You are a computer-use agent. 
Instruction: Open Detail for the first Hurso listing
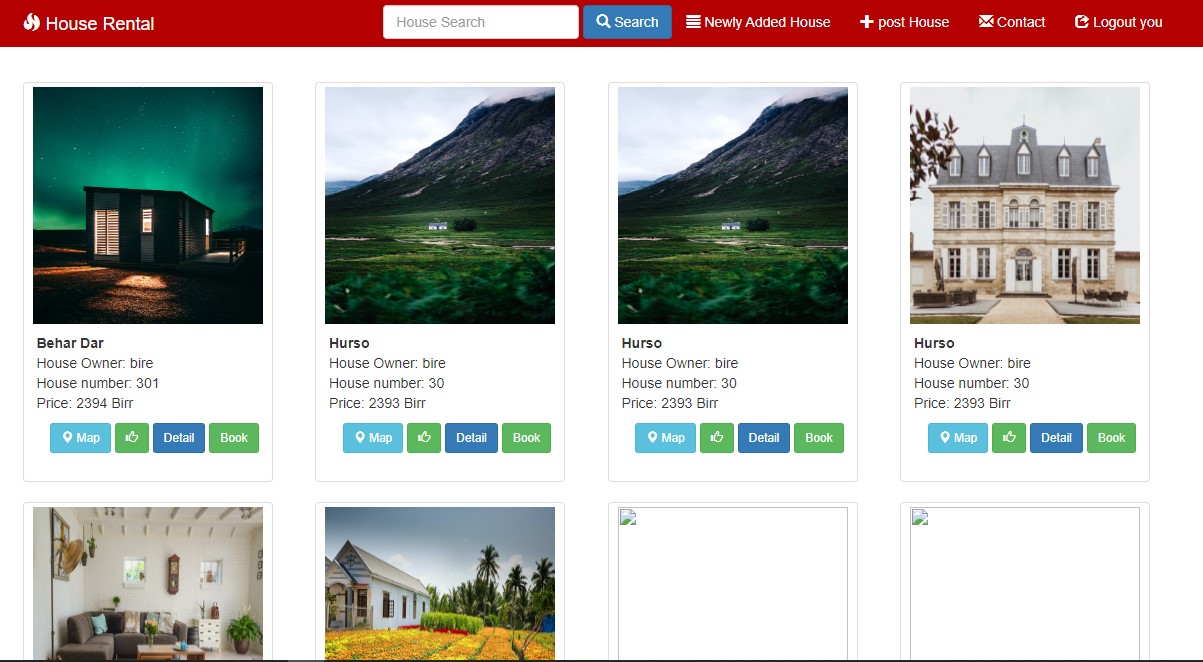[x=471, y=438]
